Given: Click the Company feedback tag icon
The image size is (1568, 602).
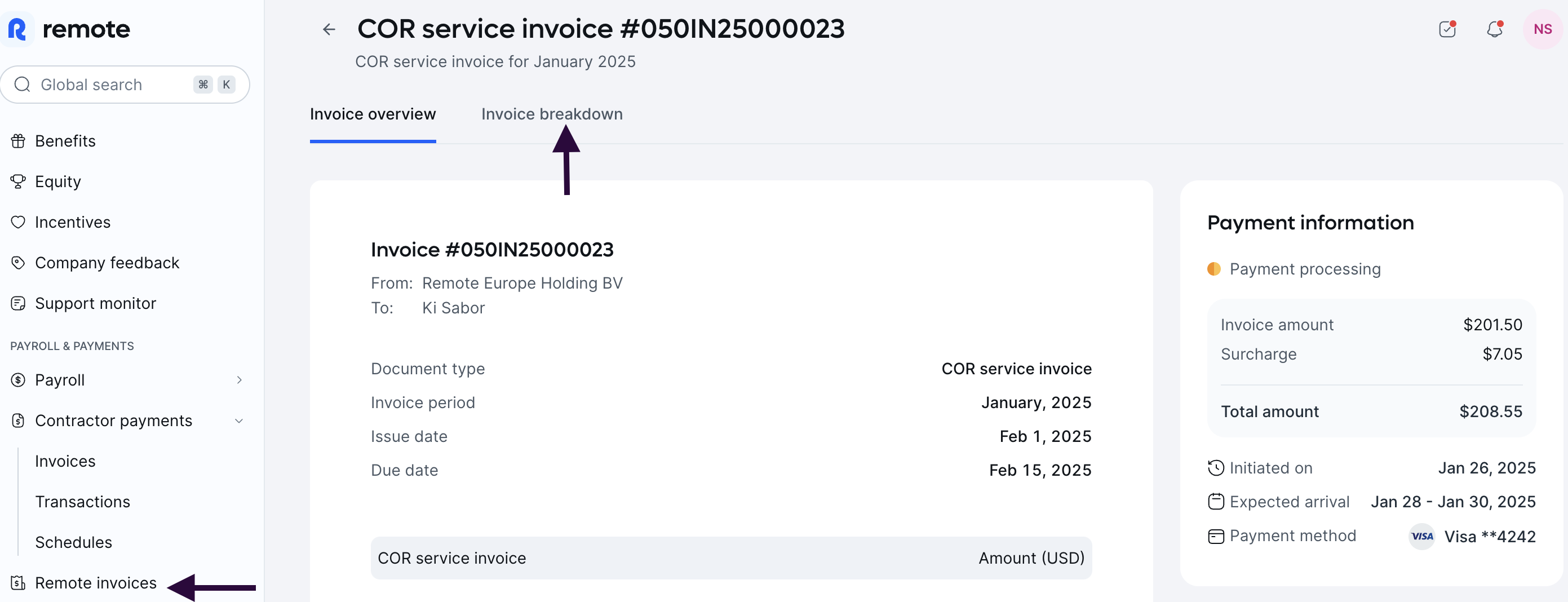Looking at the screenshot, I should point(18,263).
